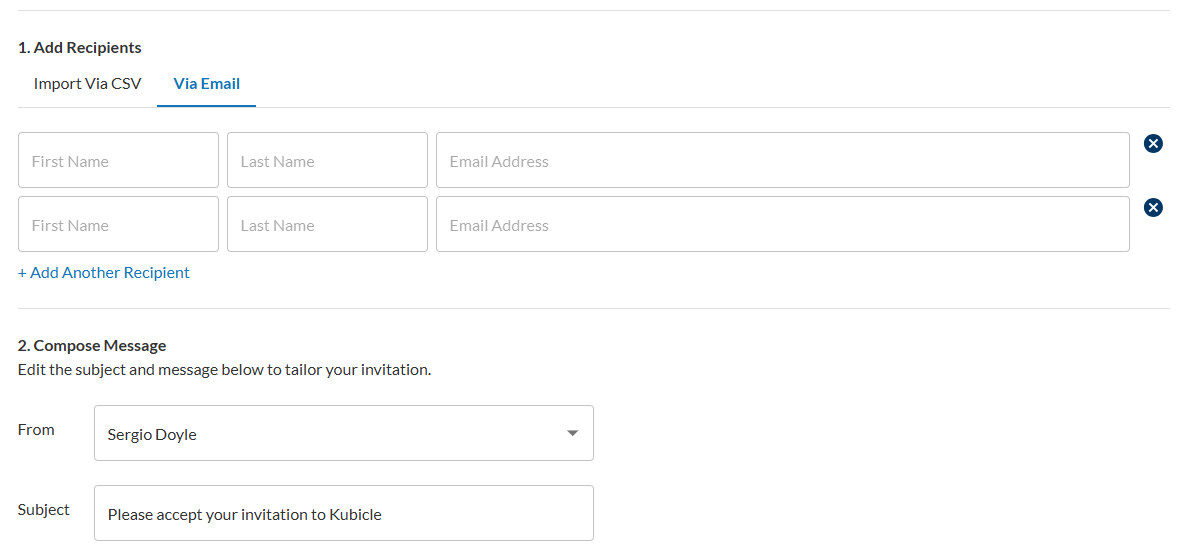
Task: Click the Compose Message section heading
Action: pyautogui.click(x=92, y=346)
